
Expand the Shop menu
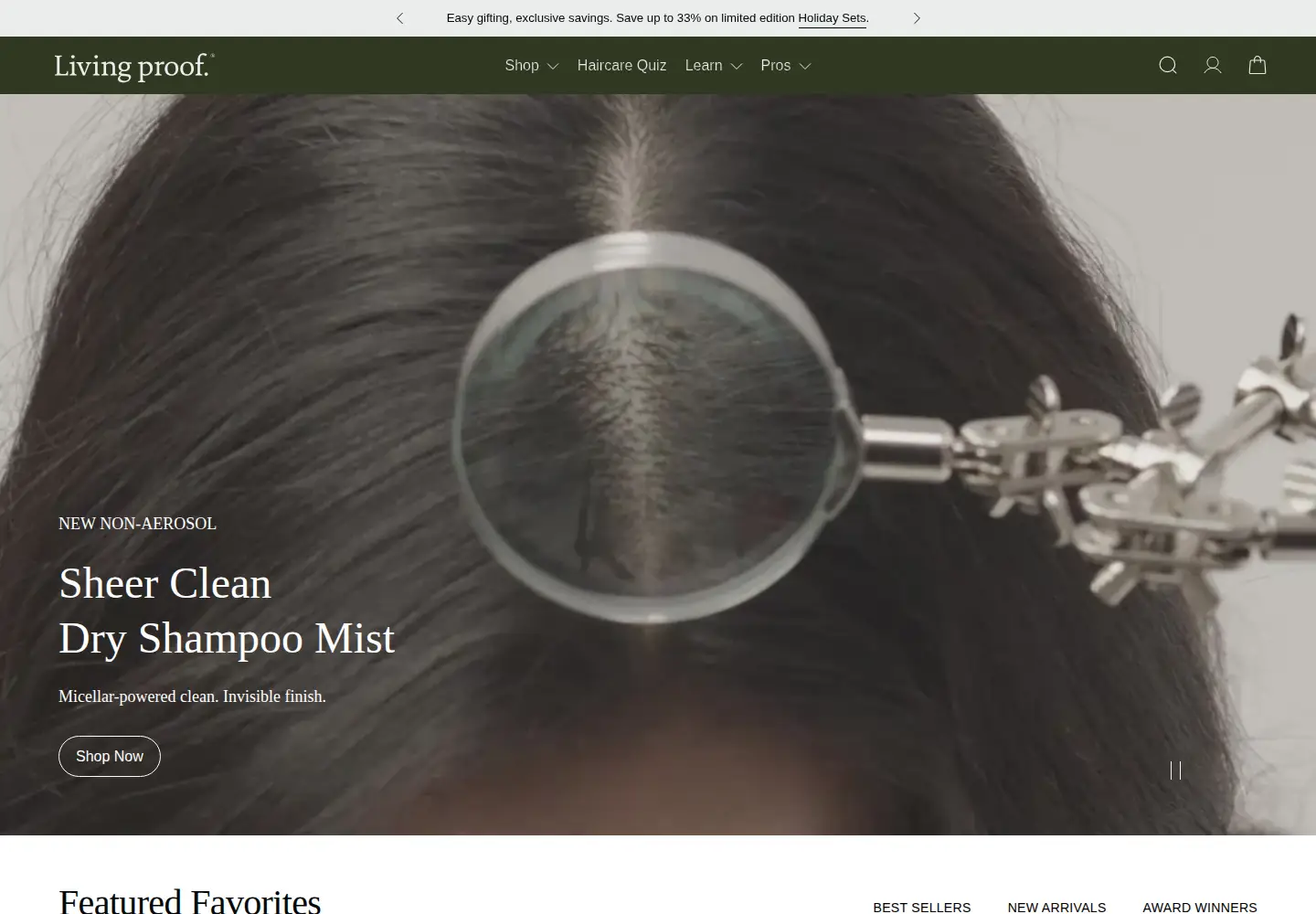pyautogui.click(x=532, y=66)
